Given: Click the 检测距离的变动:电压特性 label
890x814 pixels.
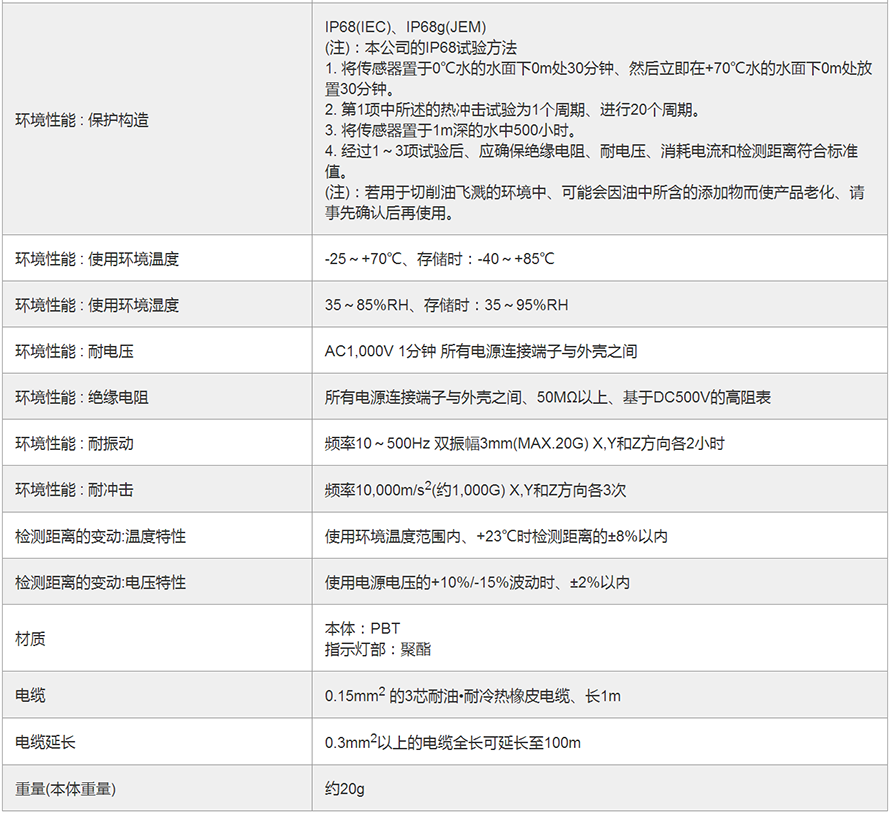Looking at the screenshot, I should click(x=100, y=582).
